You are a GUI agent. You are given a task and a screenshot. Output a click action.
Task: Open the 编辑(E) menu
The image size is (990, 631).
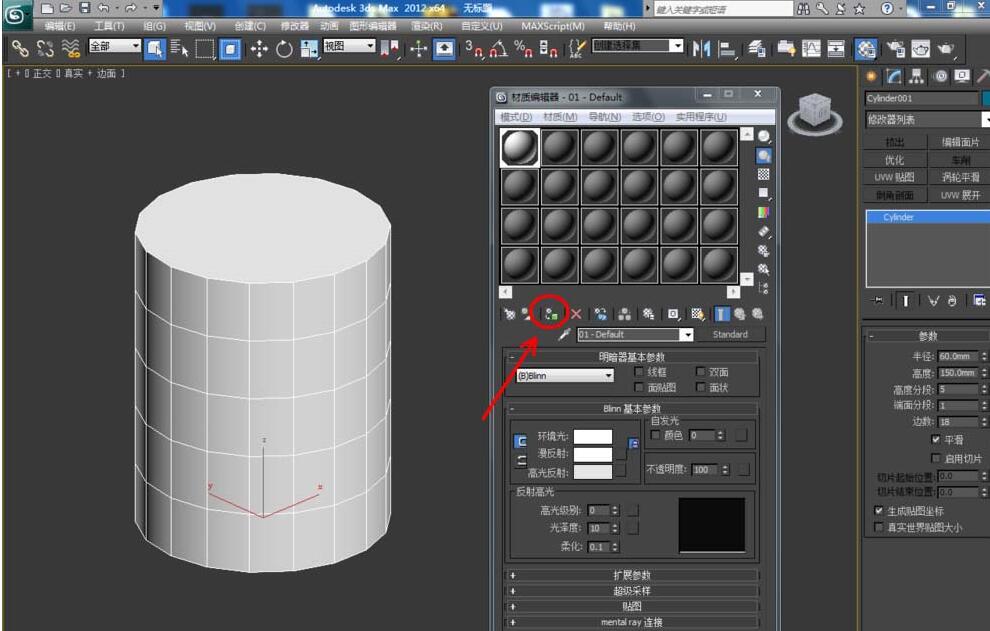[60, 26]
